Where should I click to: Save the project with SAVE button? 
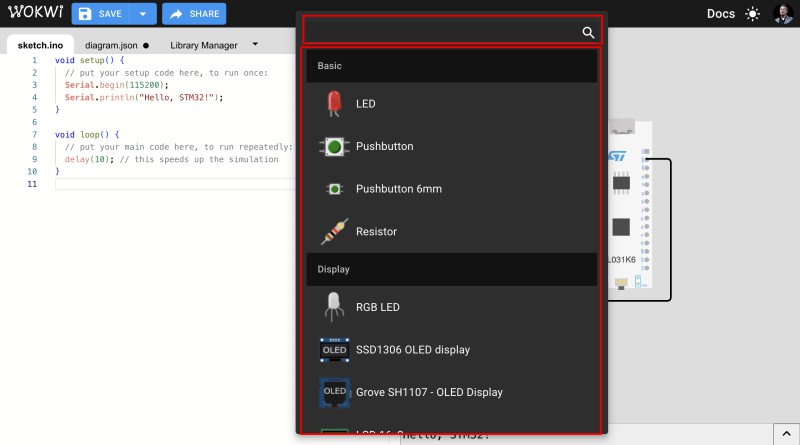click(101, 14)
